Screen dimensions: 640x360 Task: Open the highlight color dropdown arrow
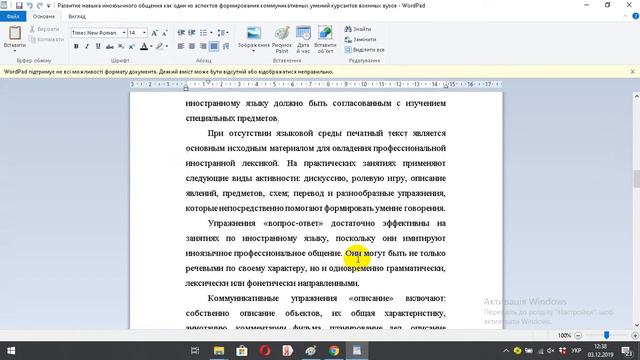pyautogui.click(x=167, y=47)
